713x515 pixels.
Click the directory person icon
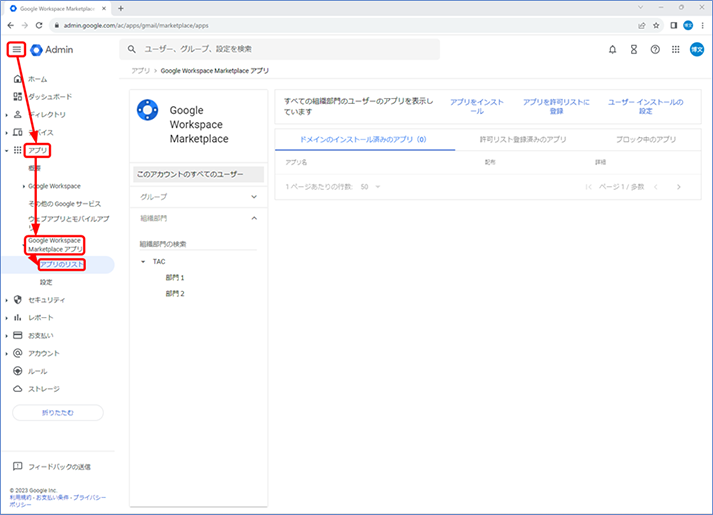click(17, 115)
